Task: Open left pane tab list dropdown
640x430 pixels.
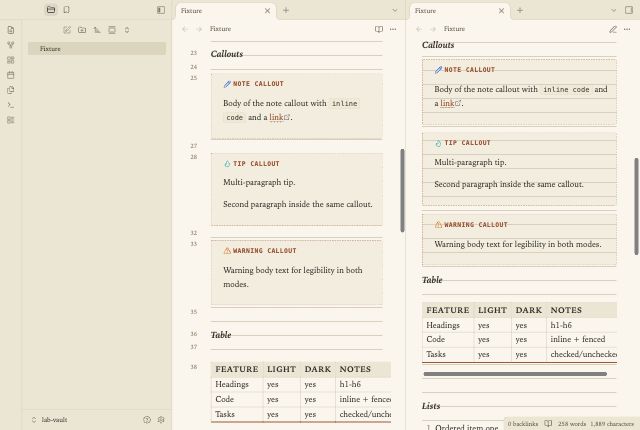Action: tap(394, 10)
